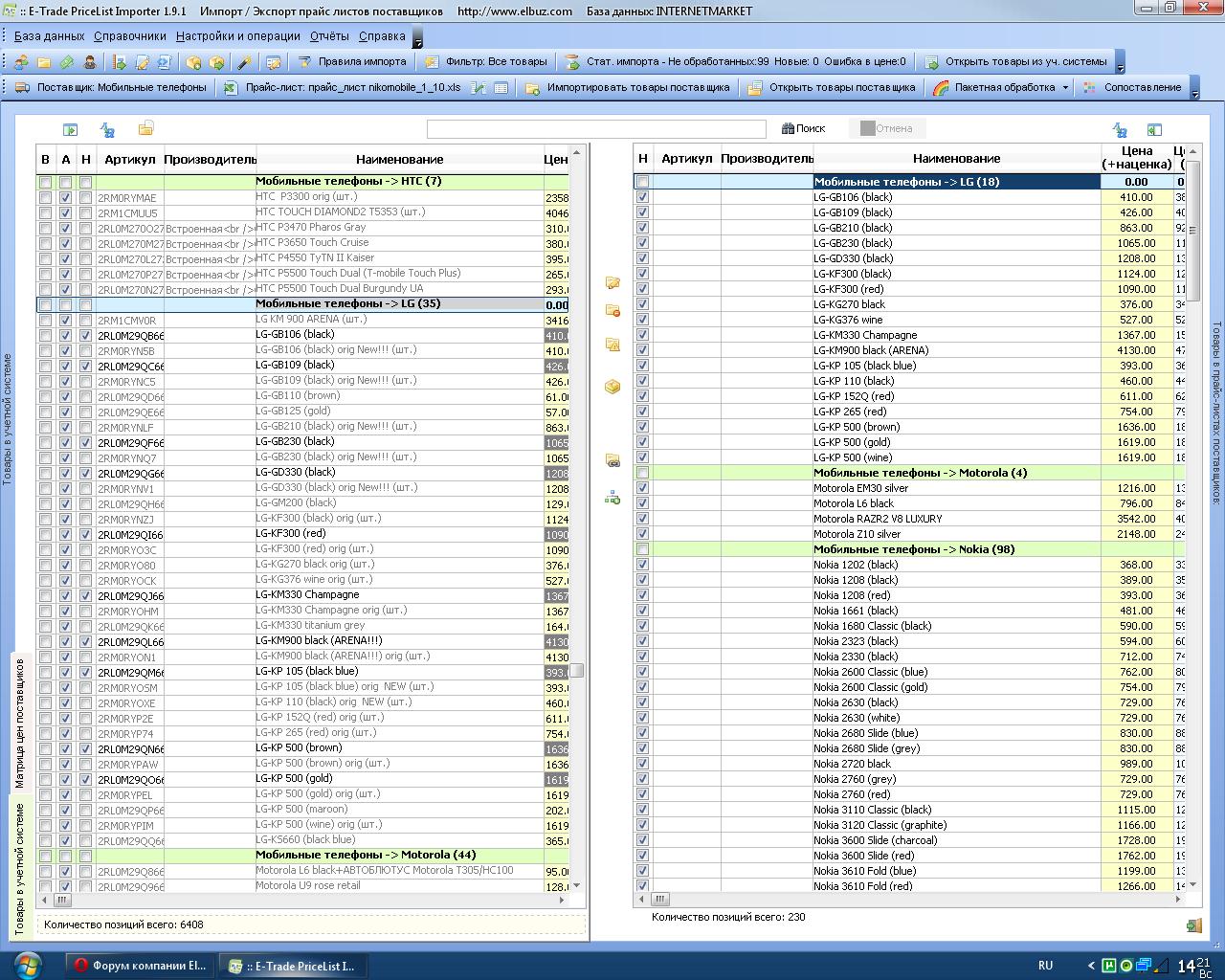Open the База данных menu
Viewport: 1225px width, 980px height.
[50, 36]
